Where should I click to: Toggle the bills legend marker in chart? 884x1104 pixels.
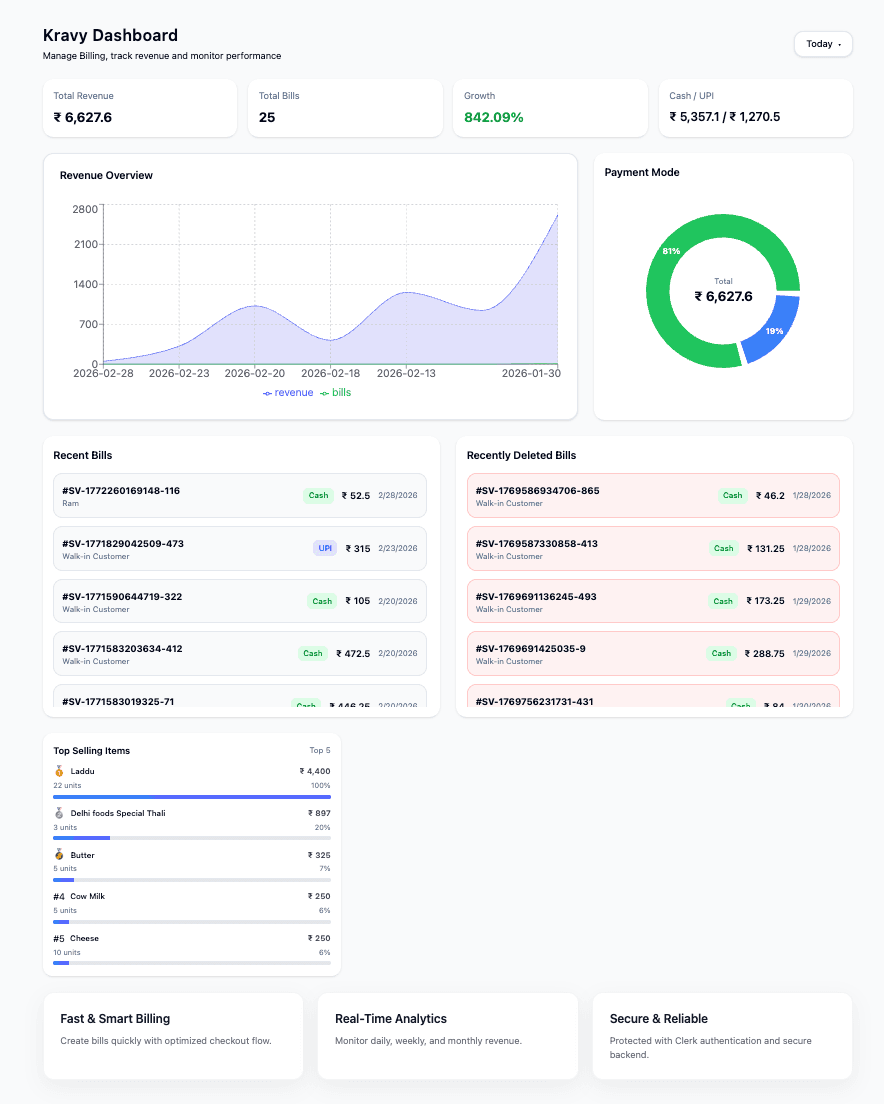click(324, 394)
